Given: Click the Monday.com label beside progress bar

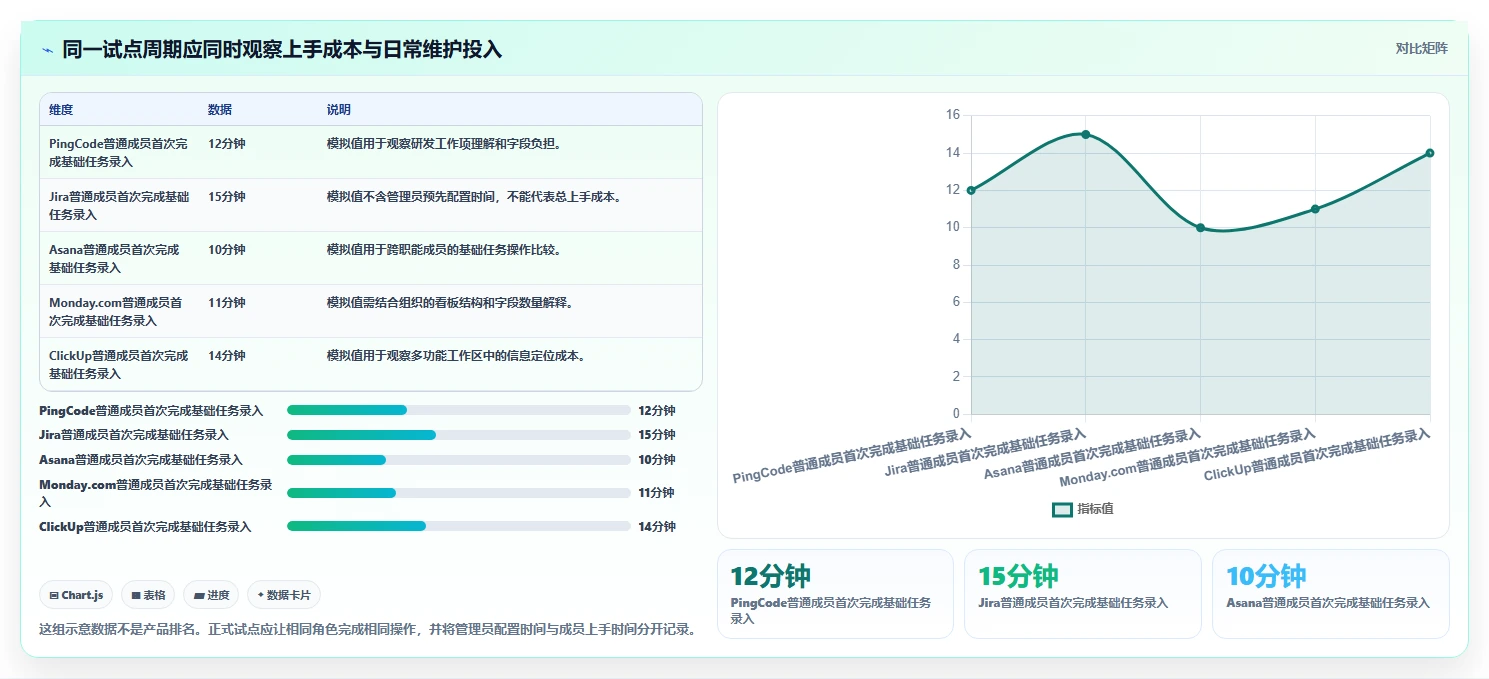Looking at the screenshot, I should [156, 493].
